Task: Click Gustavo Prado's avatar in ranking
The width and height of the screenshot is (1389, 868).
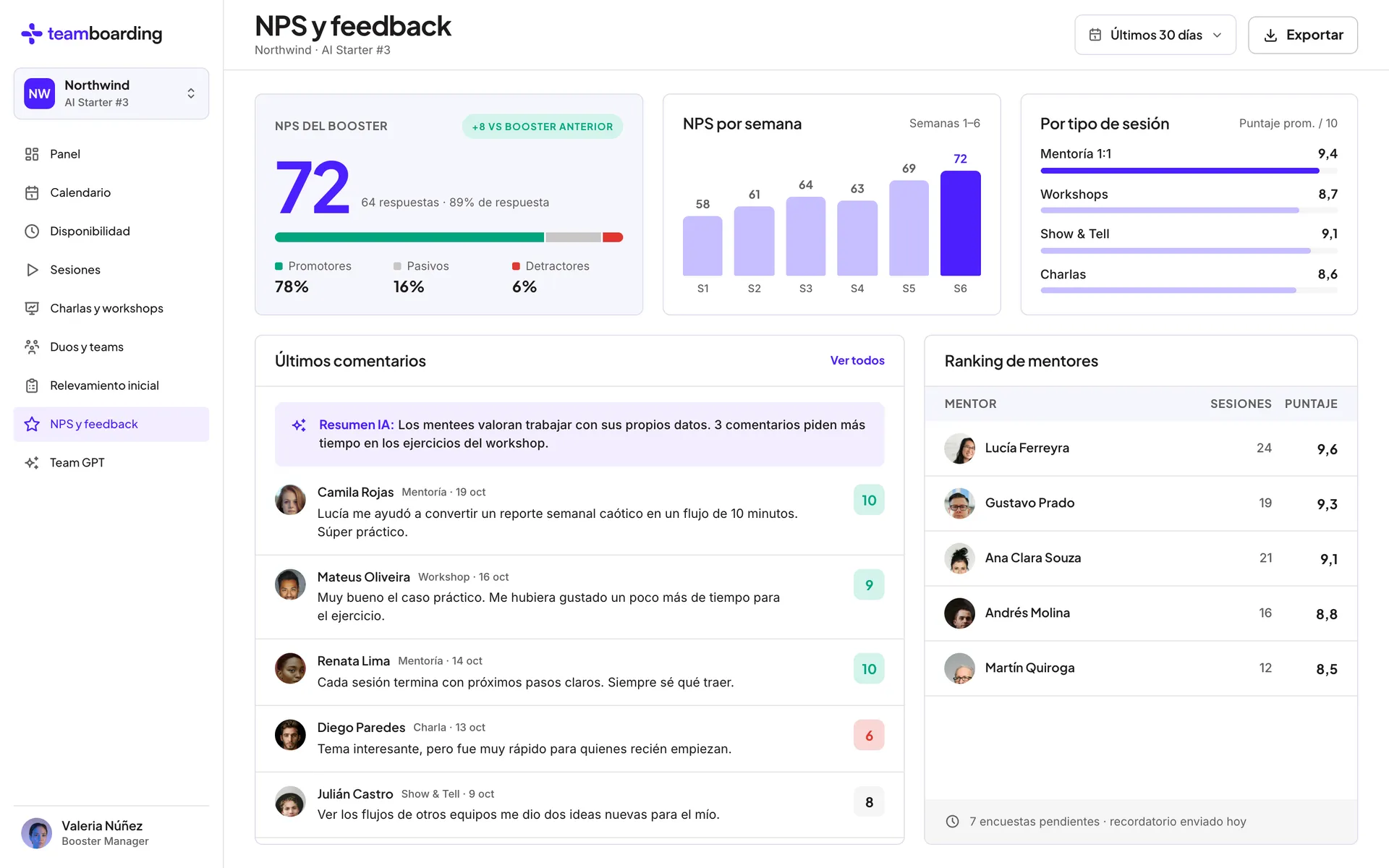Action: coord(960,503)
